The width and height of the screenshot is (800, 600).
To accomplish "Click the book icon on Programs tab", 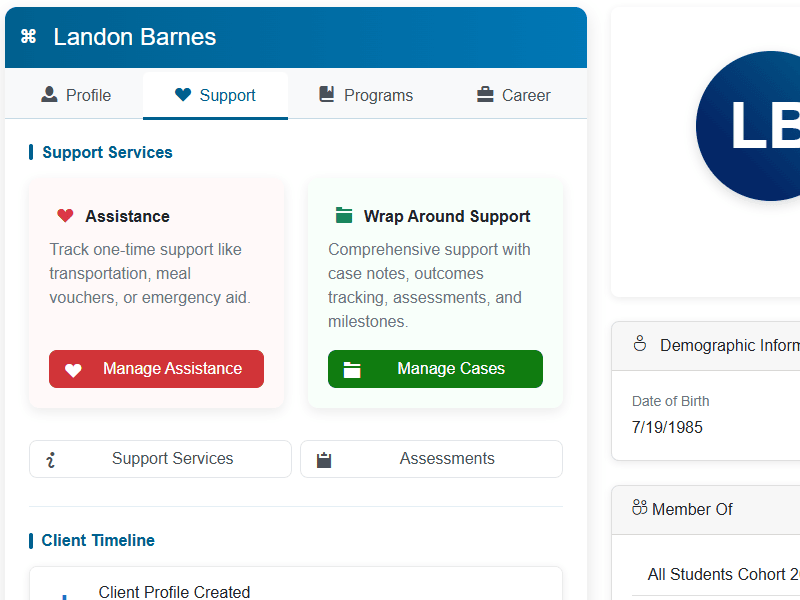I will click(327, 95).
